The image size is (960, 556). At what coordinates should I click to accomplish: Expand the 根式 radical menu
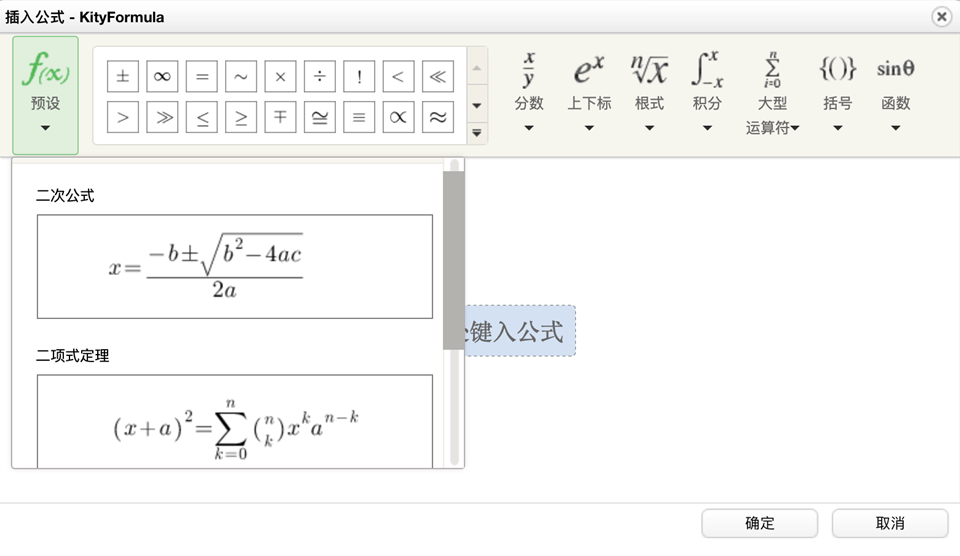tap(649, 92)
